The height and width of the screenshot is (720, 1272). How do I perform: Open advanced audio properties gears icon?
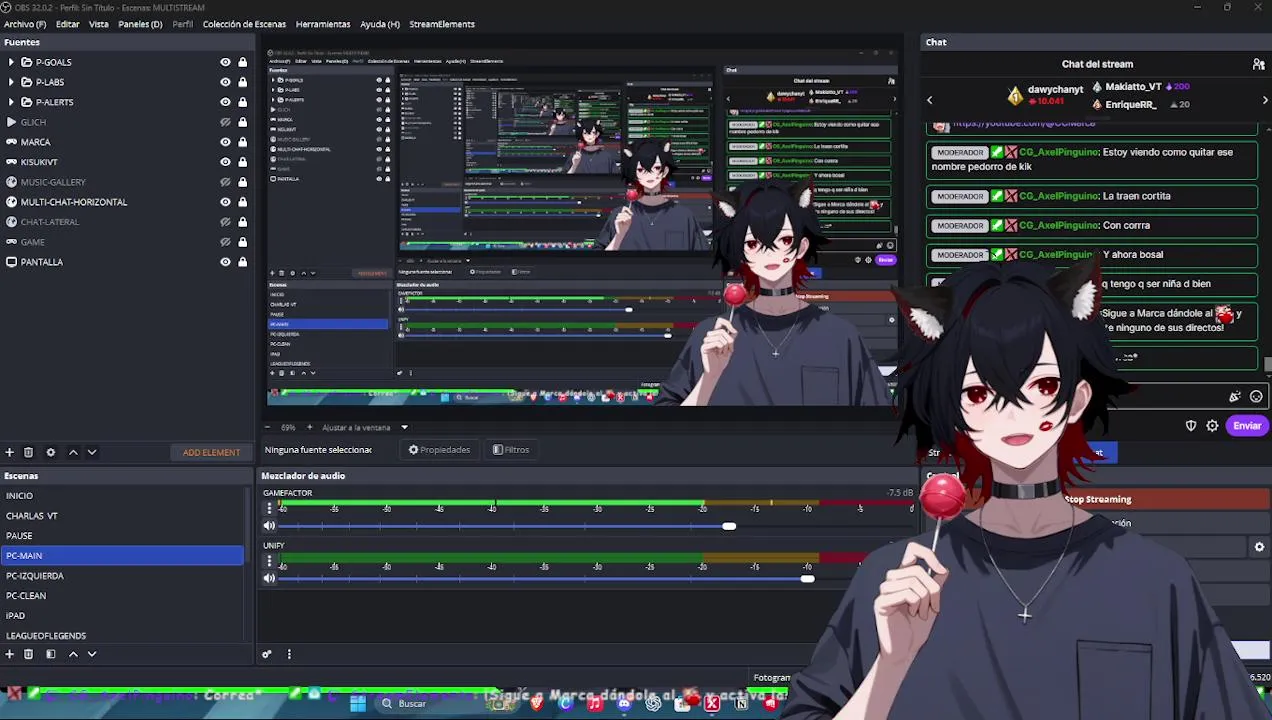point(267,654)
